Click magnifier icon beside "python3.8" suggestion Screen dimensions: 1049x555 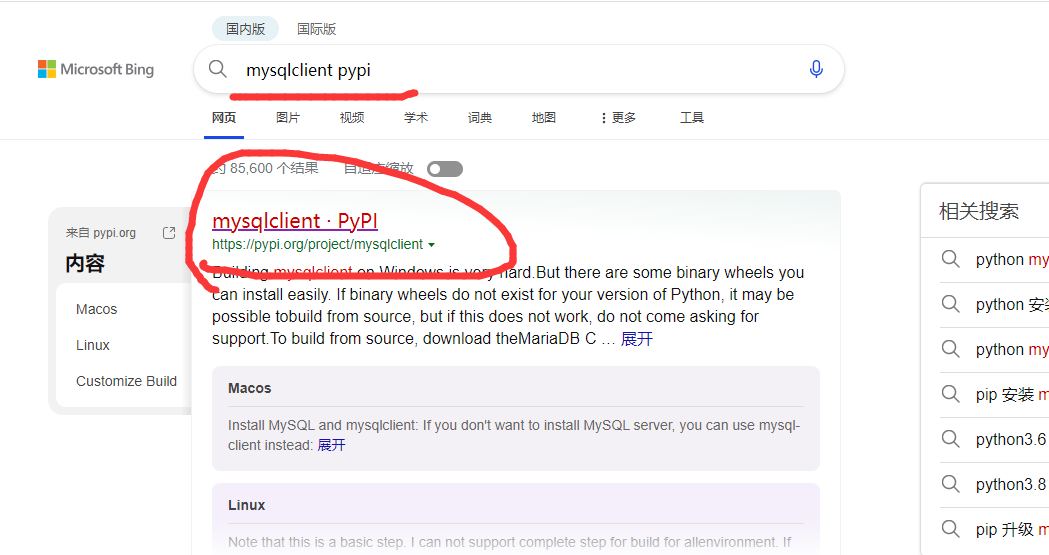pos(951,483)
